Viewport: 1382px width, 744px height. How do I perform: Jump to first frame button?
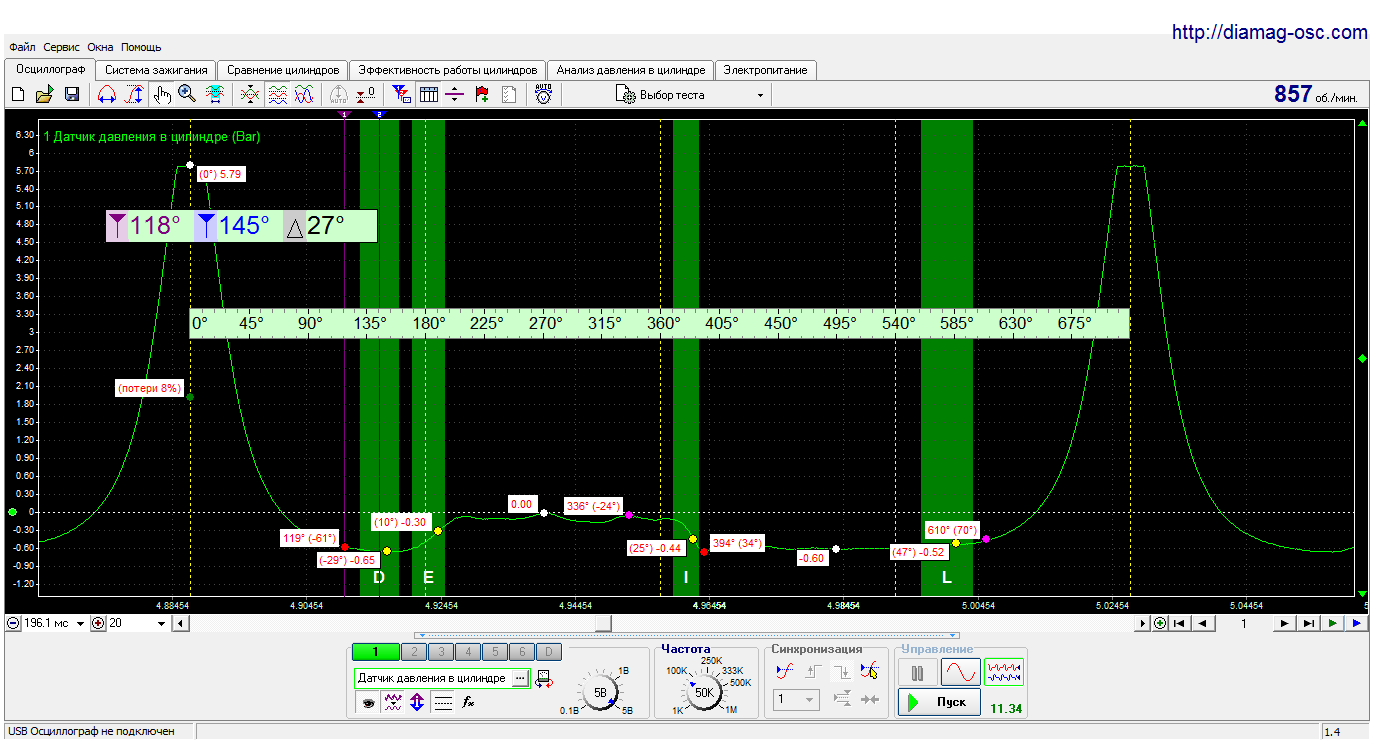(1180, 623)
